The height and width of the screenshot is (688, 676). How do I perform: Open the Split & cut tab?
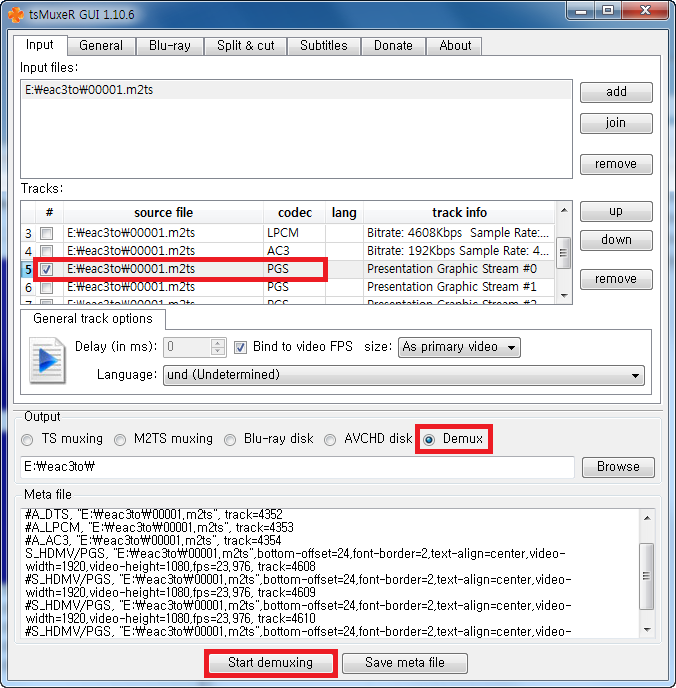[246, 46]
